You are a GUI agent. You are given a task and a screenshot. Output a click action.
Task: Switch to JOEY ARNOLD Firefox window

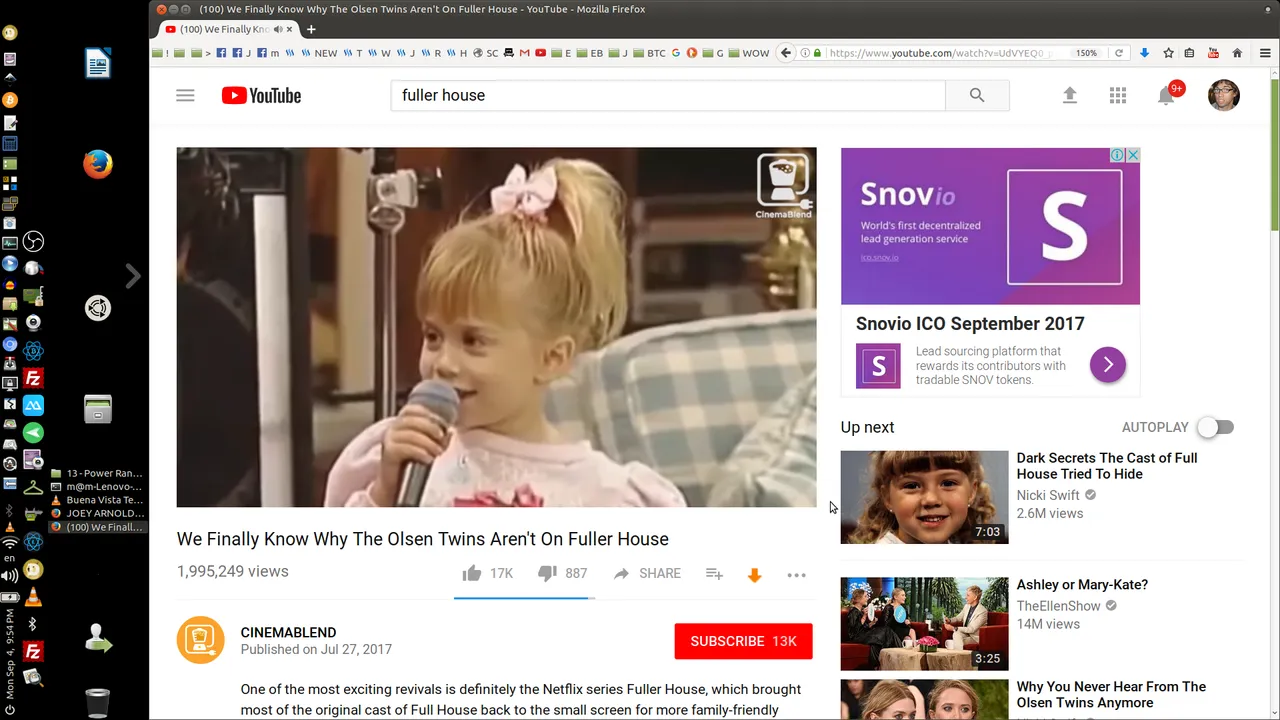(98, 514)
